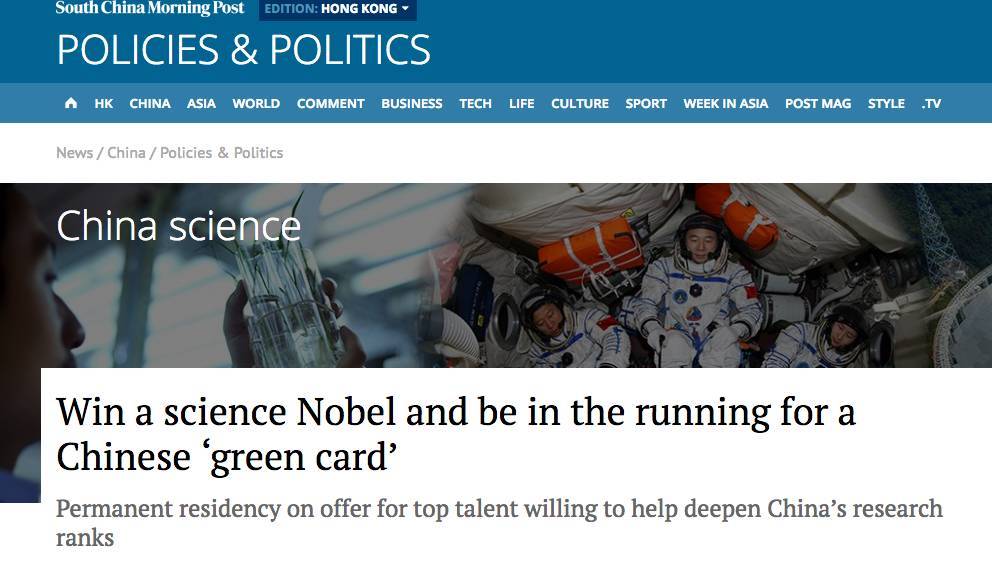Select the Style navigation item
This screenshot has height=562, width=992.
(886, 103)
